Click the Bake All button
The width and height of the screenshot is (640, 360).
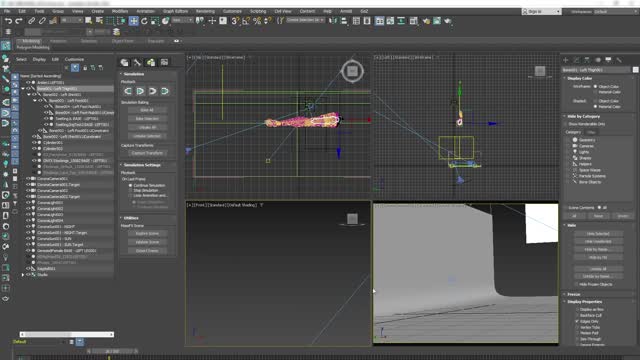pos(147,110)
